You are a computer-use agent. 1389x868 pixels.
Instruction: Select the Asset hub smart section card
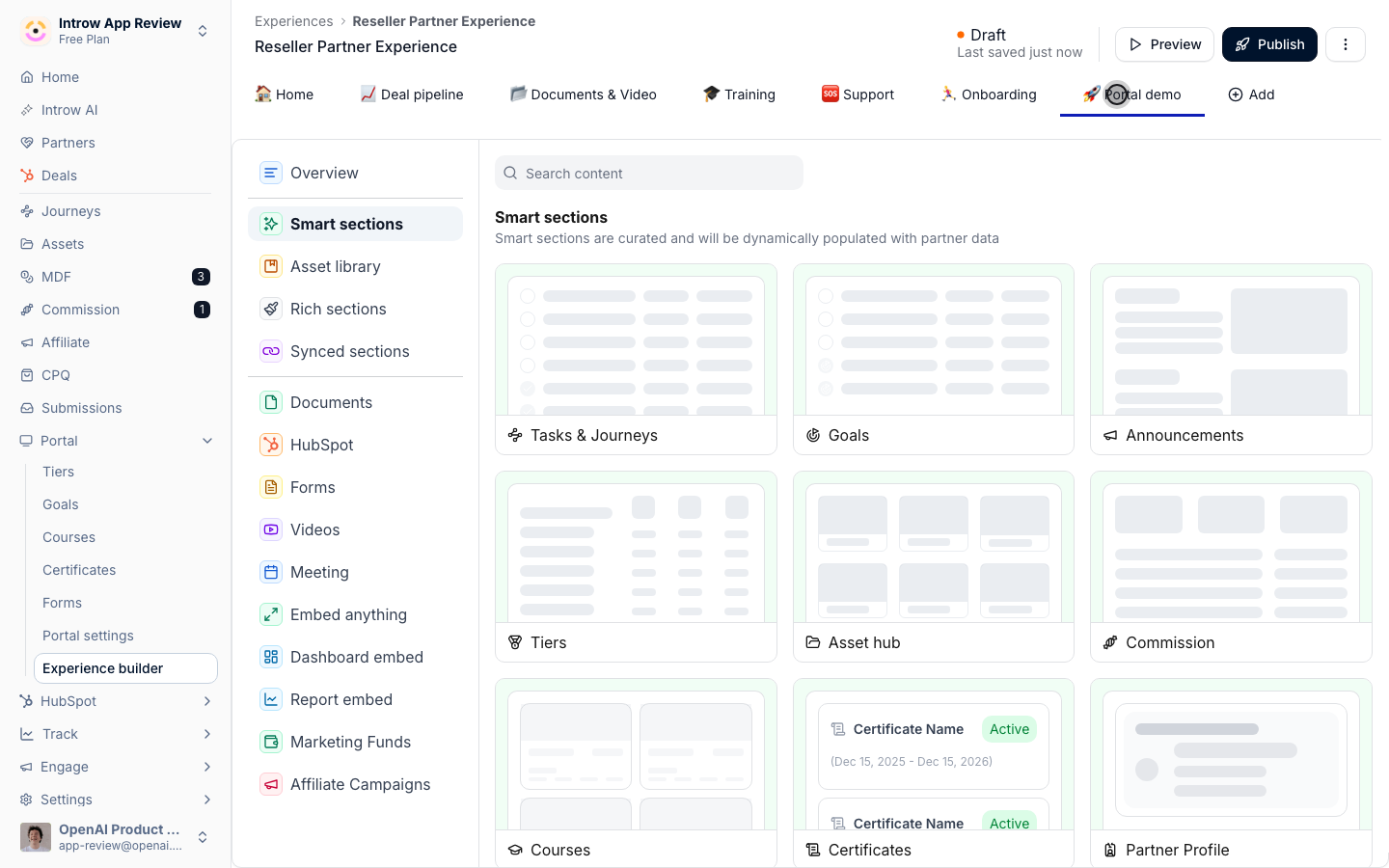934,566
